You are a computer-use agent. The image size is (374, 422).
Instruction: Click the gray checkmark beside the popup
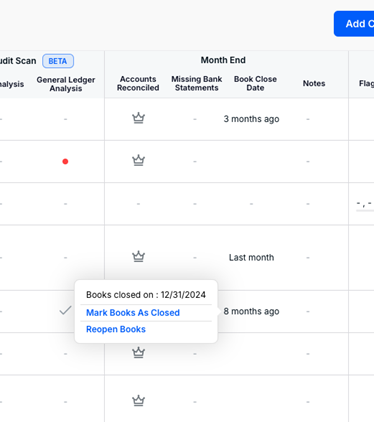point(65,311)
